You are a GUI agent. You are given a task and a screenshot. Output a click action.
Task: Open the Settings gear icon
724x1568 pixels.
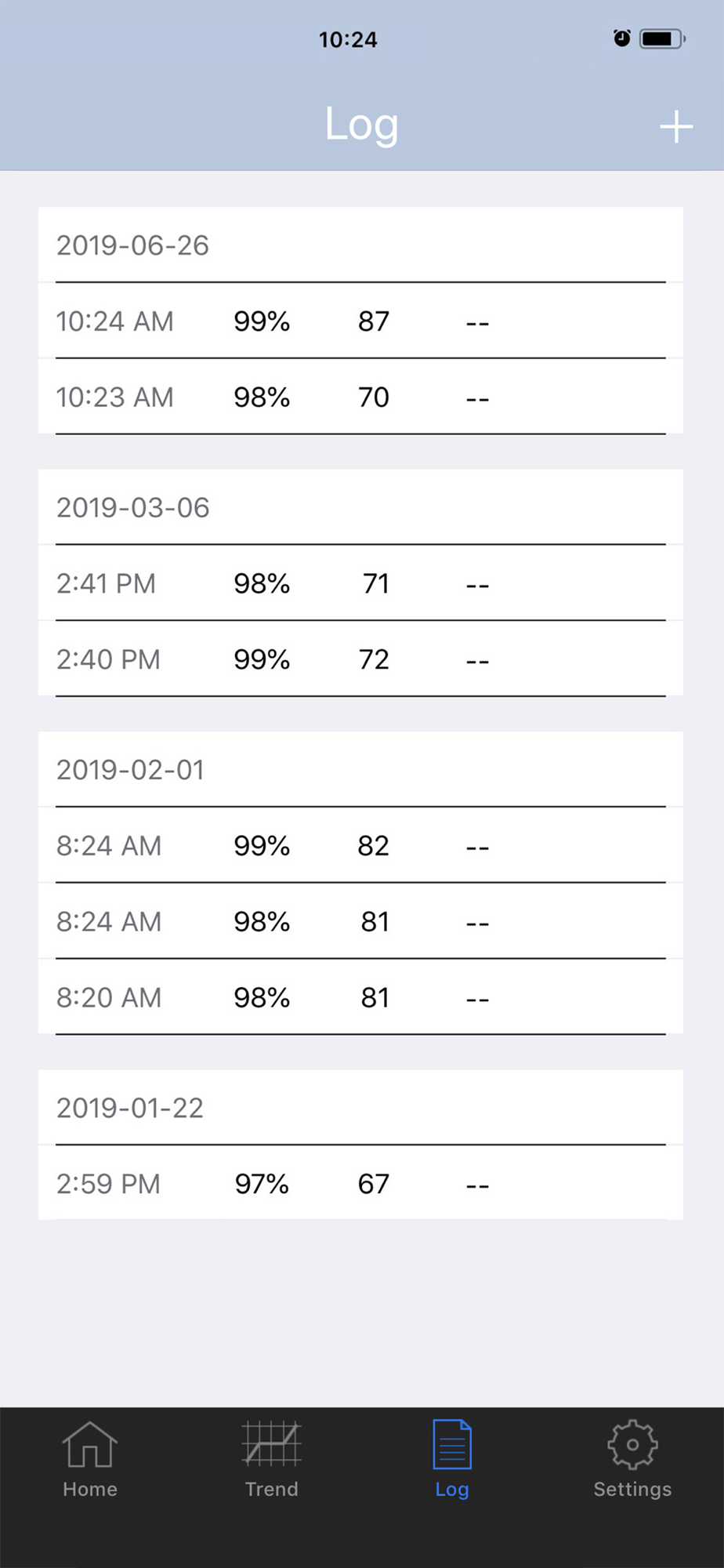coord(632,1444)
